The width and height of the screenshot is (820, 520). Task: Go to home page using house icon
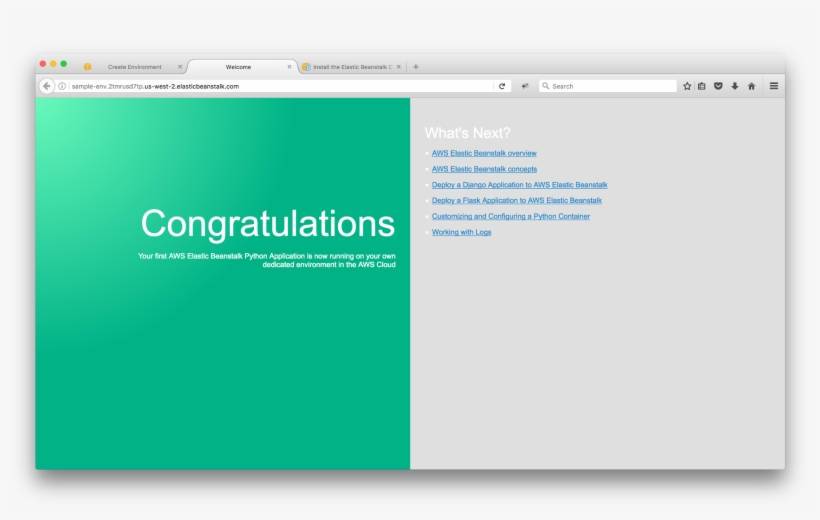click(x=751, y=86)
